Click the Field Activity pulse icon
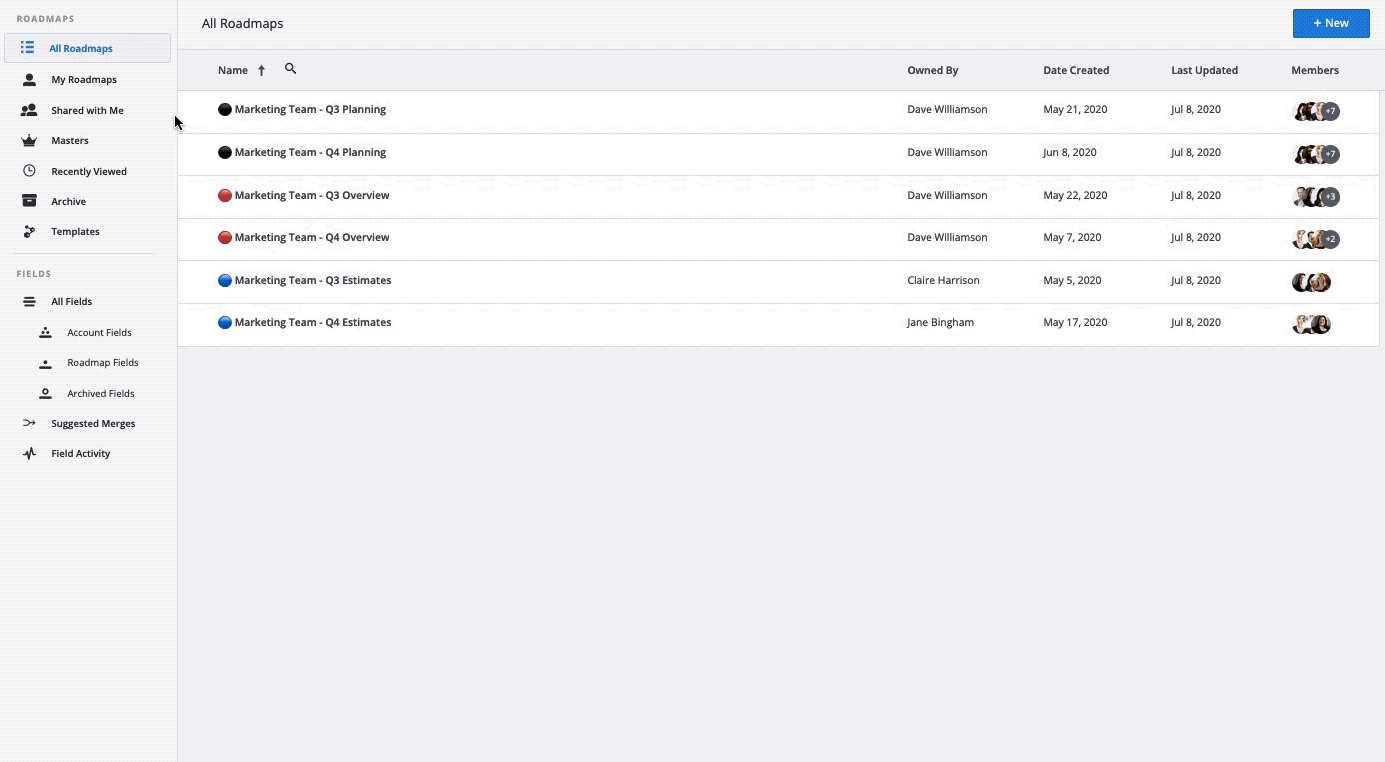This screenshot has height=762, width=1385. pyautogui.click(x=29, y=454)
